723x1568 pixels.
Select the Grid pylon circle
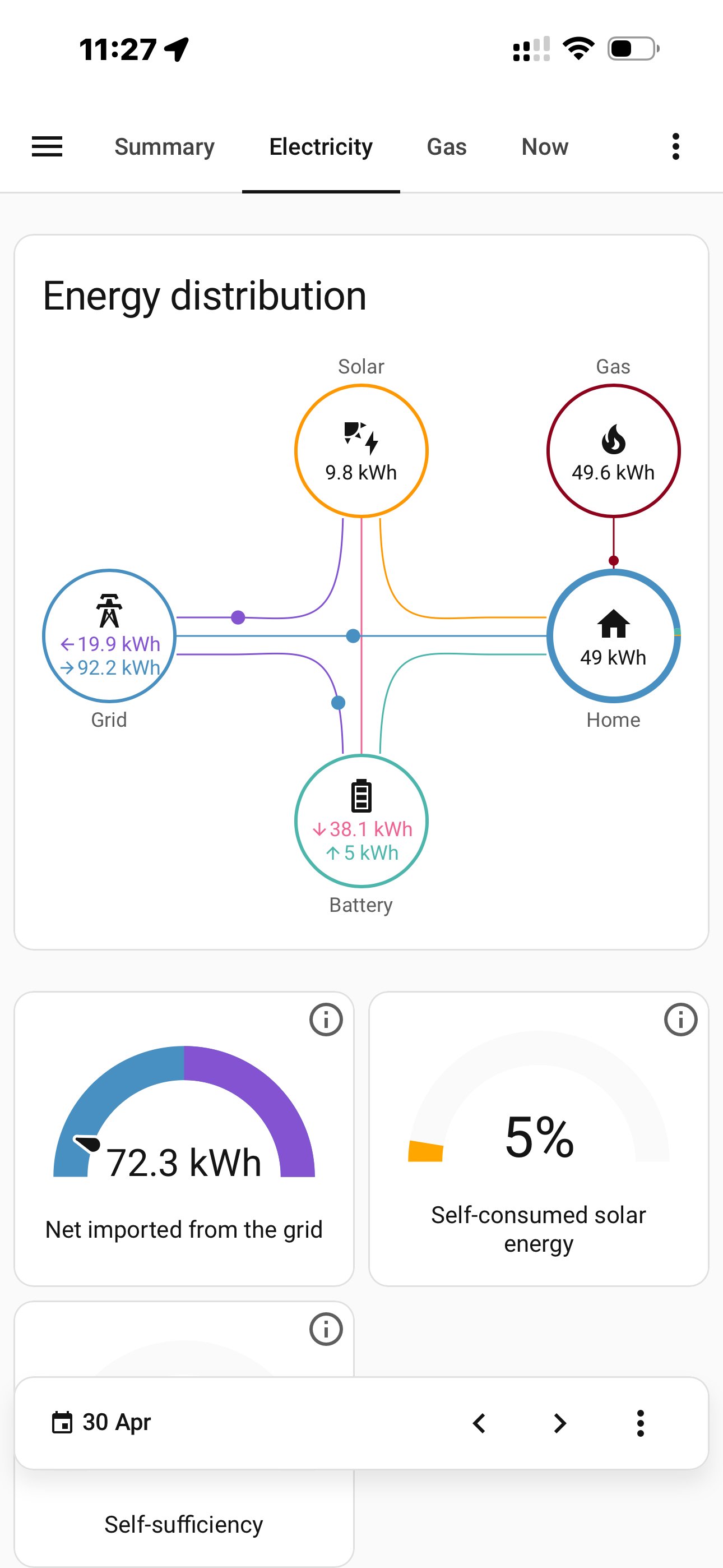tap(109, 635)
